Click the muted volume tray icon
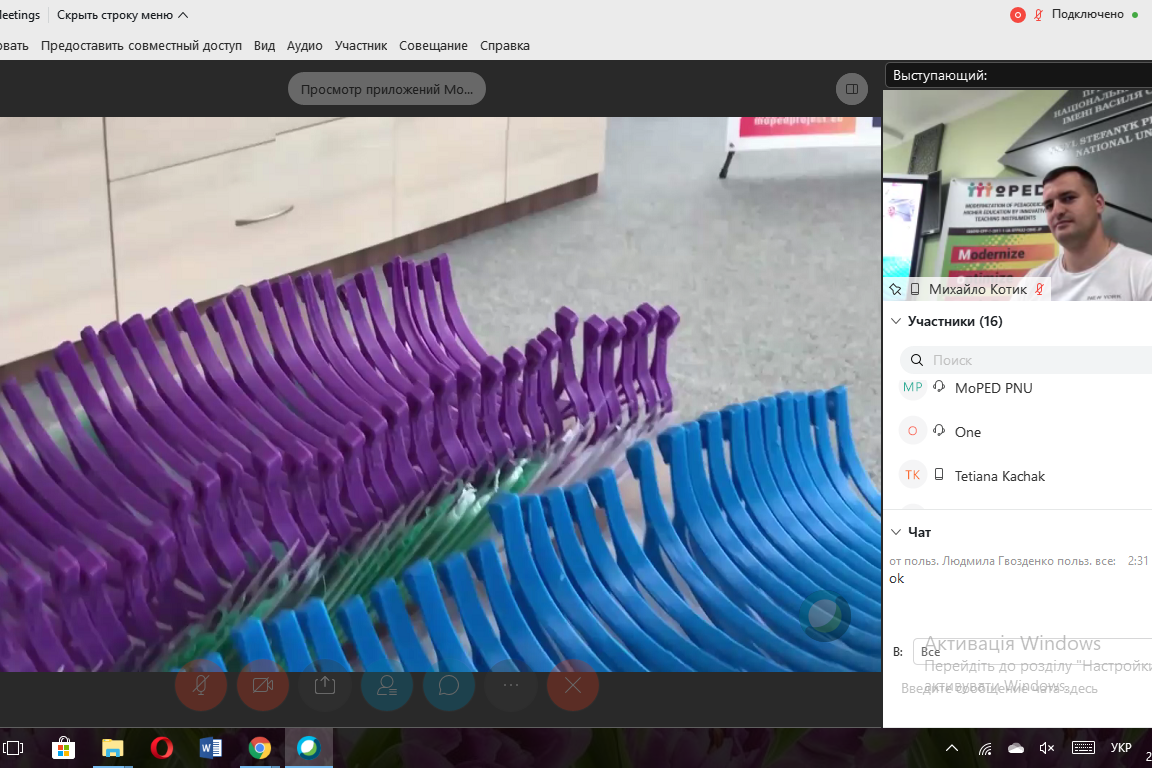 (1047, 748)
